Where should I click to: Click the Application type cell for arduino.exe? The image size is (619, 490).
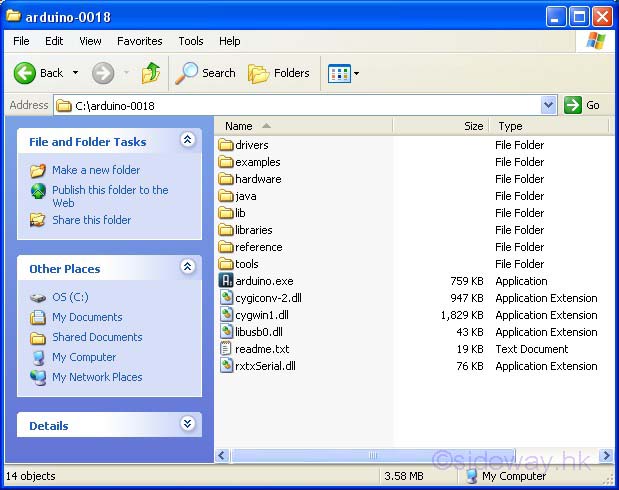[521, 281]
